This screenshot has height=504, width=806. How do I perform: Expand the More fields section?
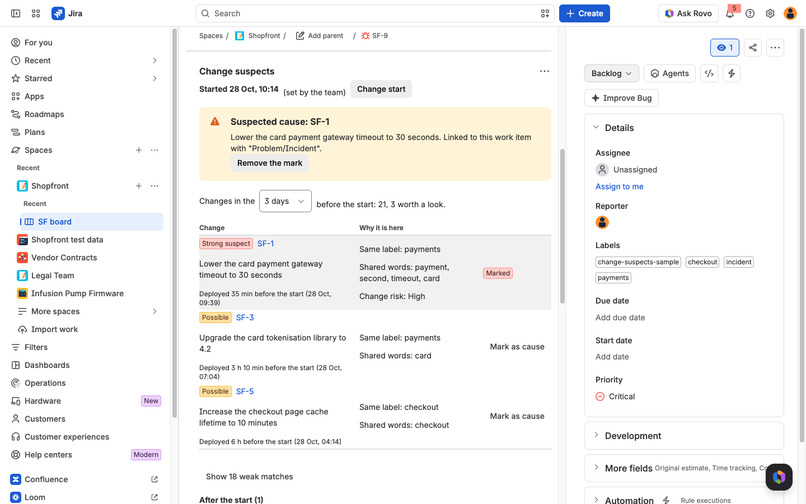coord(596,467)
